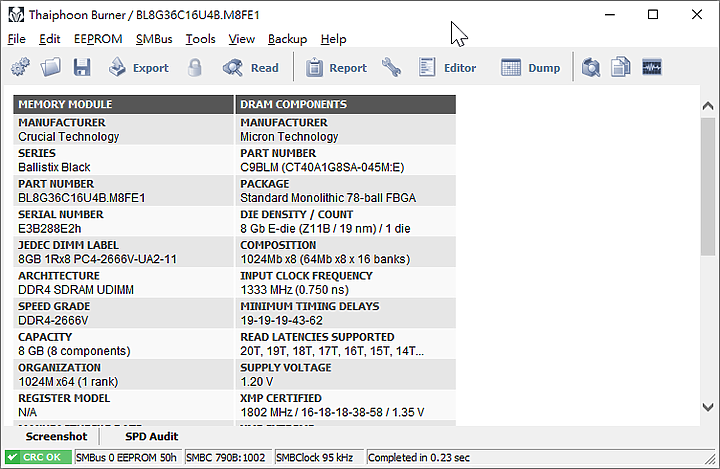The width and height of the screenshot is (720, 469).
Task: Click the Dump table icon
Action: [511, 68]
